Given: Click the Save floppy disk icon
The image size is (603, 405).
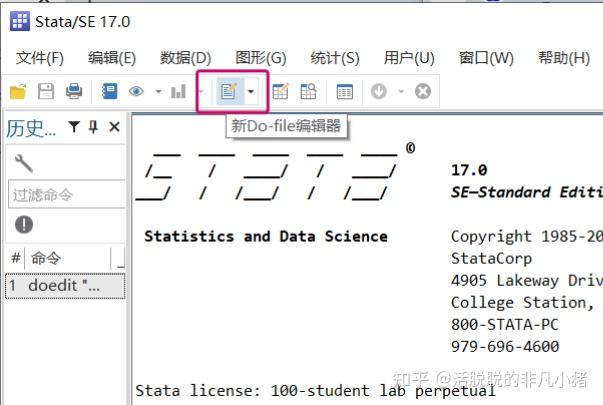Looking at the screenshot, I should pyautogui.click(x=46, y=91).
